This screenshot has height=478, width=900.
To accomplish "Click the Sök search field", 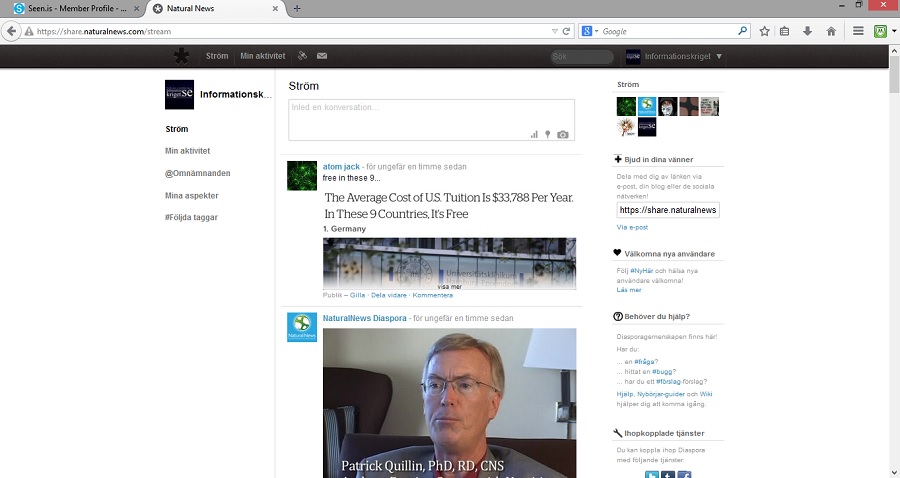I will 581,56.
